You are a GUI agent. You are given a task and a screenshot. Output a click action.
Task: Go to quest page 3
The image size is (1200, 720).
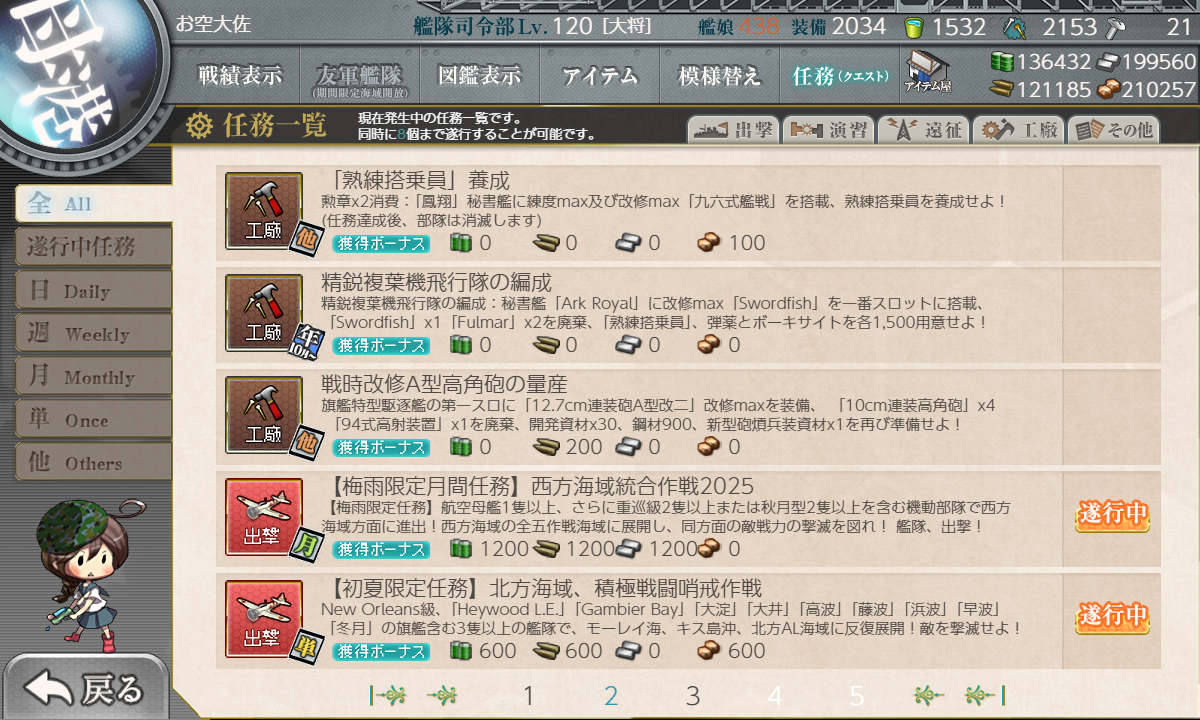point(693,696)
